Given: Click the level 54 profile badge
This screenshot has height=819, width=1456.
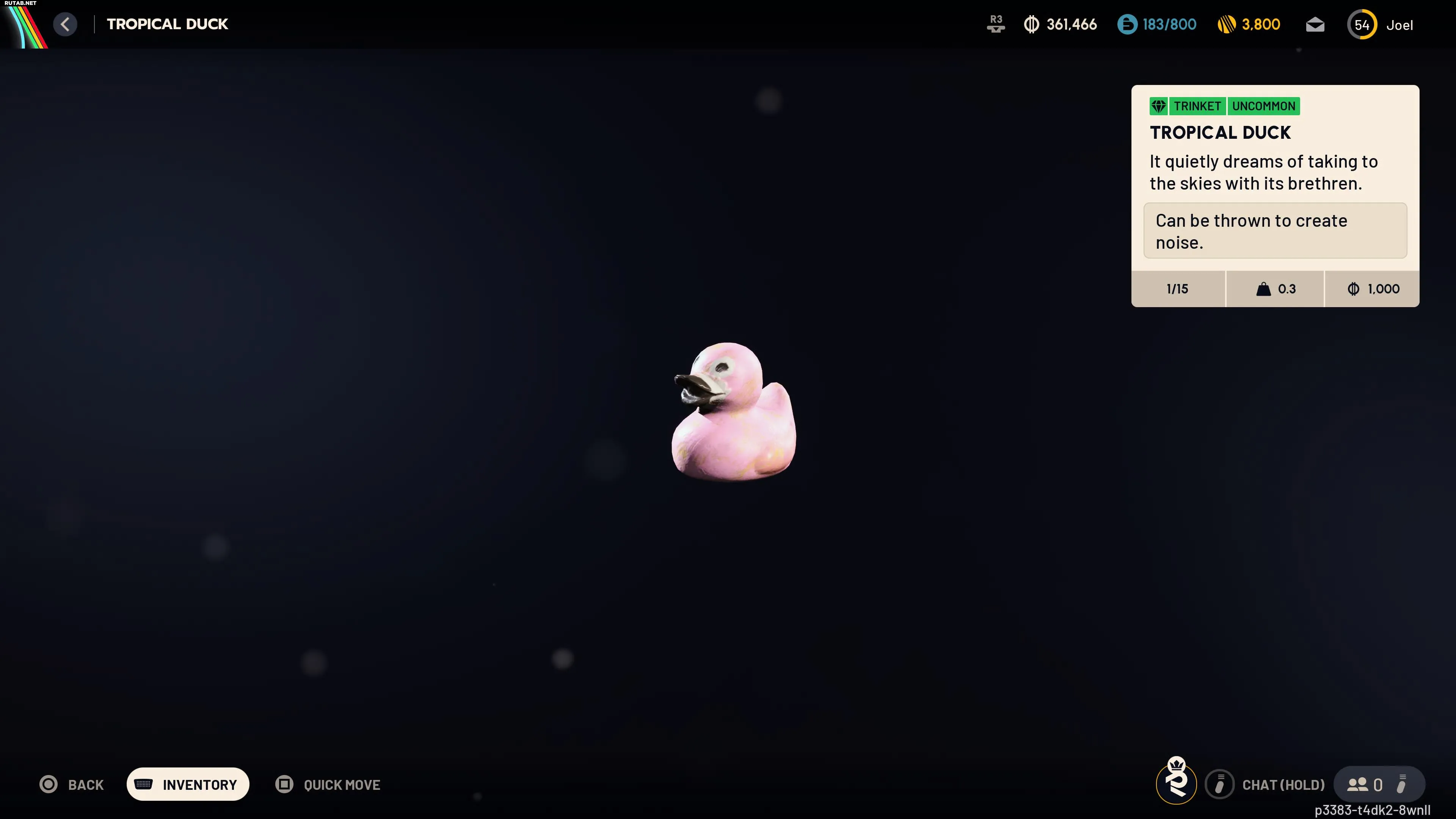Looking at the screenshot, I should [x=1362, y=25].
